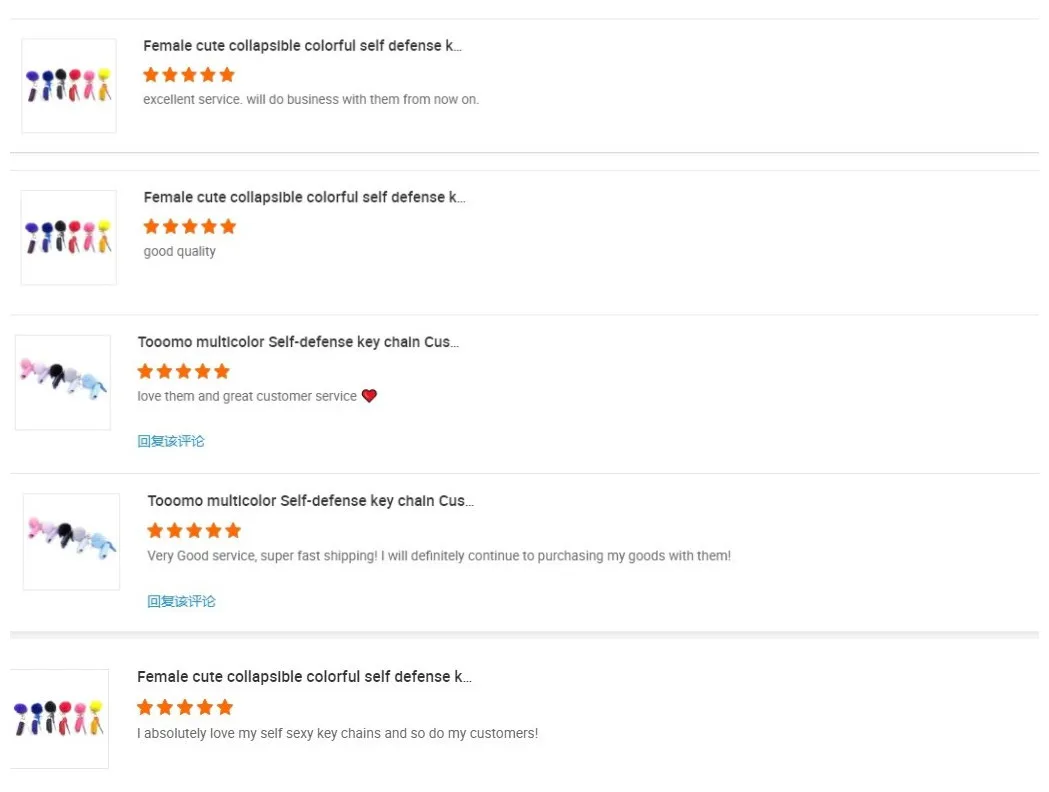The image size is (1049, 792).
Task: Click the red heart emoji in the review
Action: coord(369,396)
